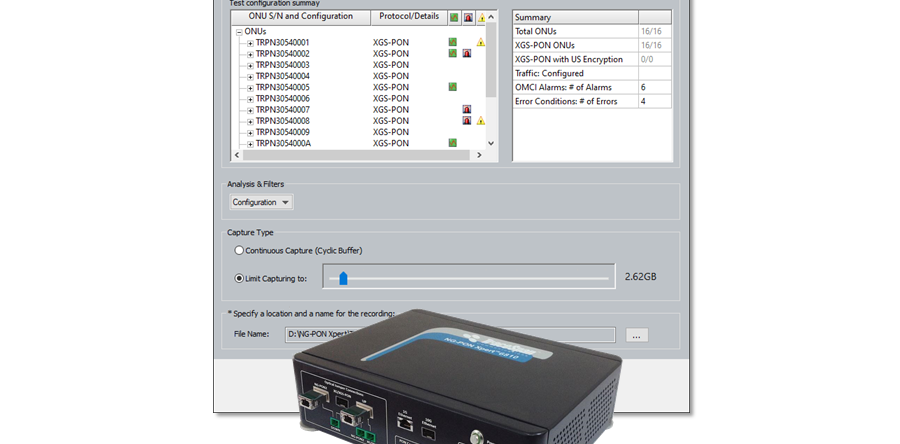
Task: Expand the TRPN30540002 tree node
Action: point(250,54)
